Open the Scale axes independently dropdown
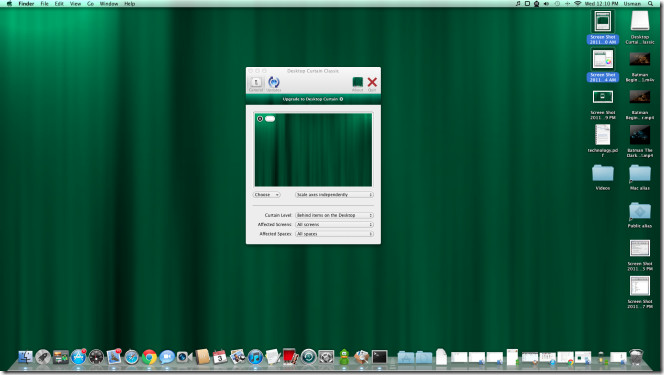Image resolution: width=664 pixels, height=375 pixels. pyautogui.click(x=334, y=195)
